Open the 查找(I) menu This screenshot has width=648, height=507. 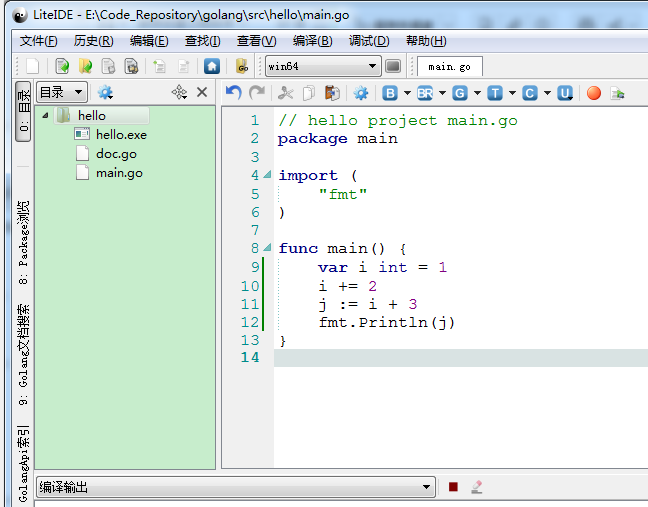[202, 41]
